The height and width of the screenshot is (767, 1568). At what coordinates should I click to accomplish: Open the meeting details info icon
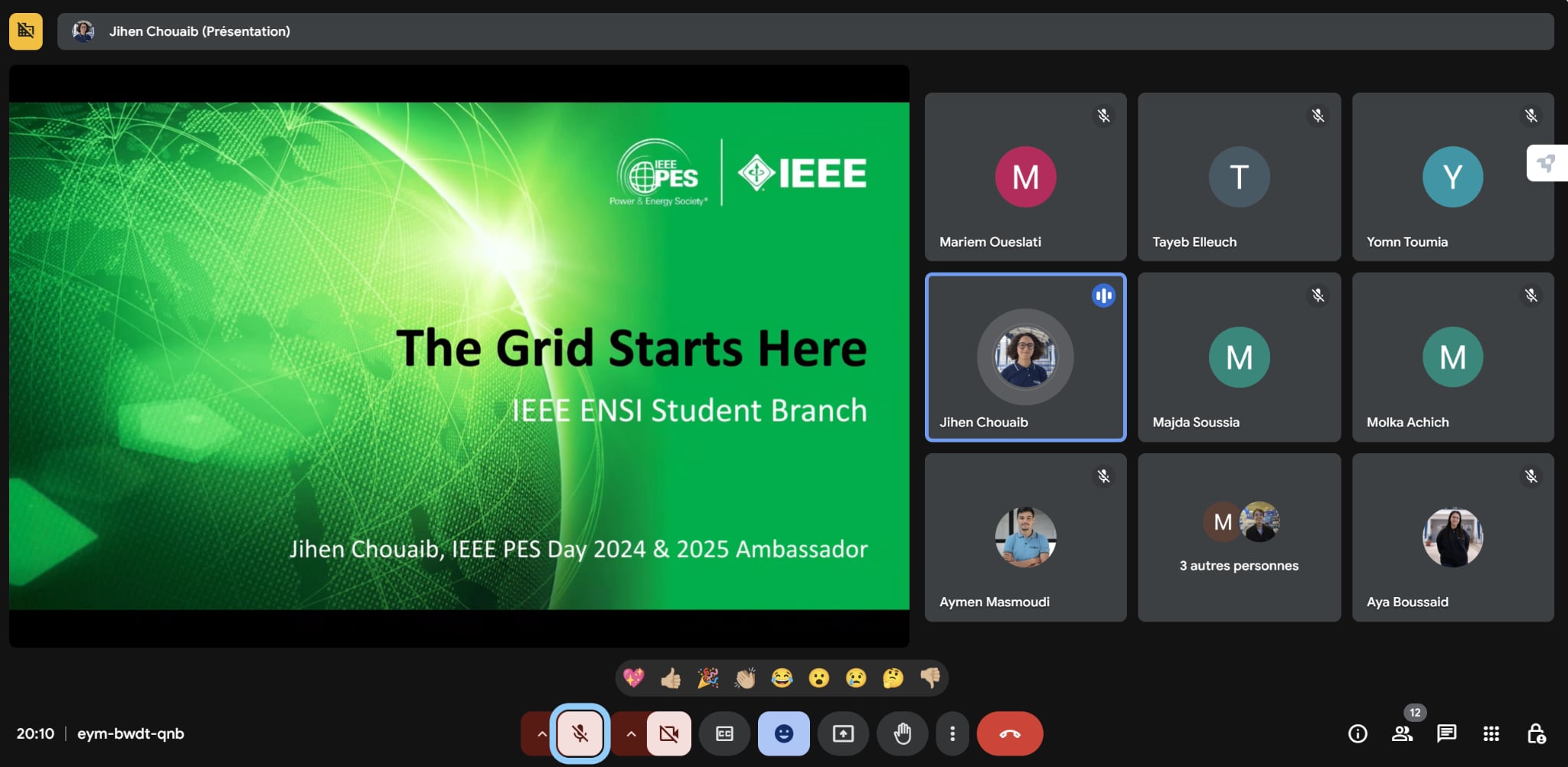[1357, 734]
